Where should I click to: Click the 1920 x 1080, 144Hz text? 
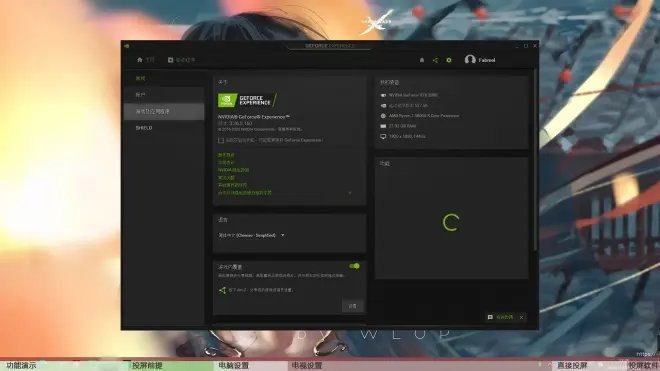pyautogui.click(x=407, y=136)
